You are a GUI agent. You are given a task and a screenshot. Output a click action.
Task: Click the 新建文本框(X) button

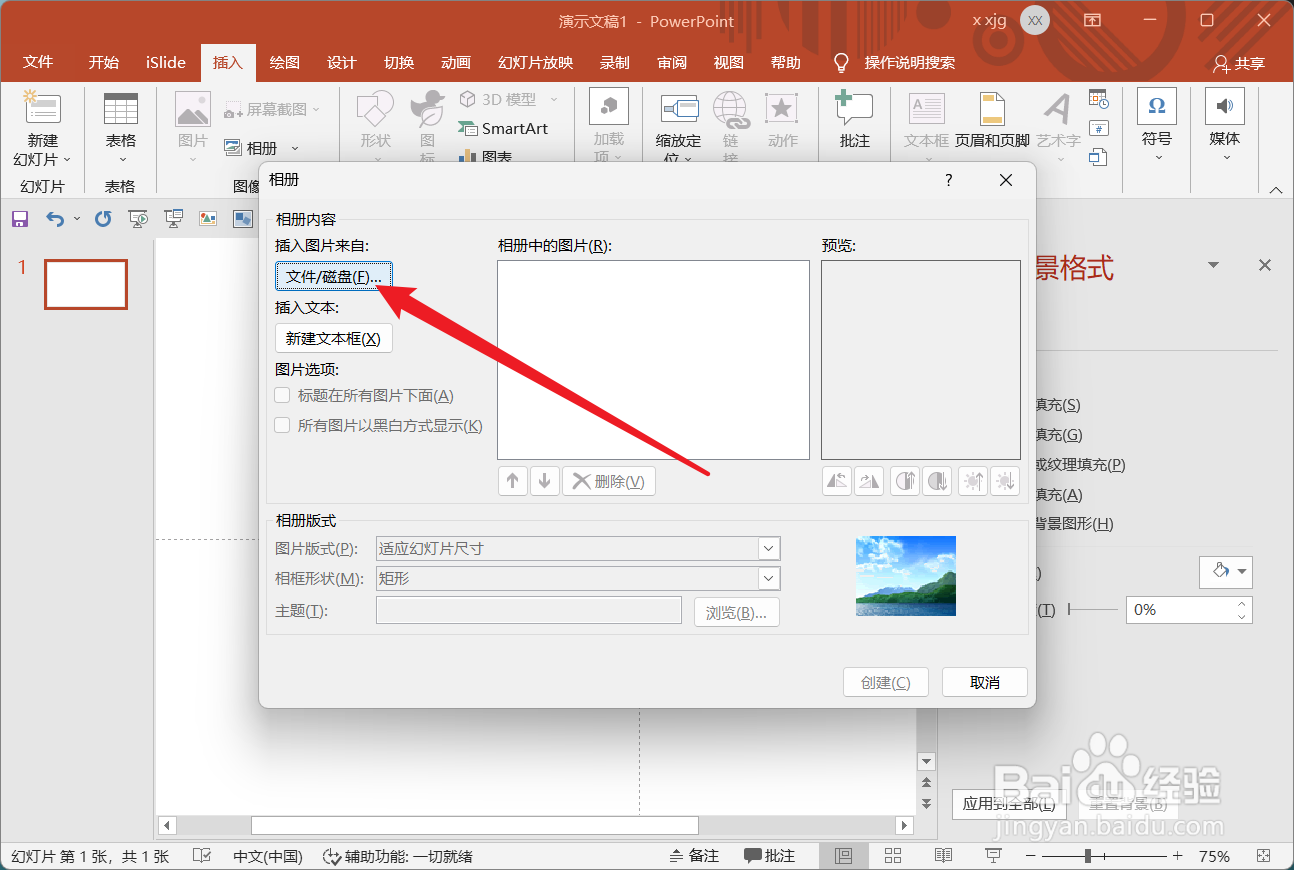pos(334,338)
